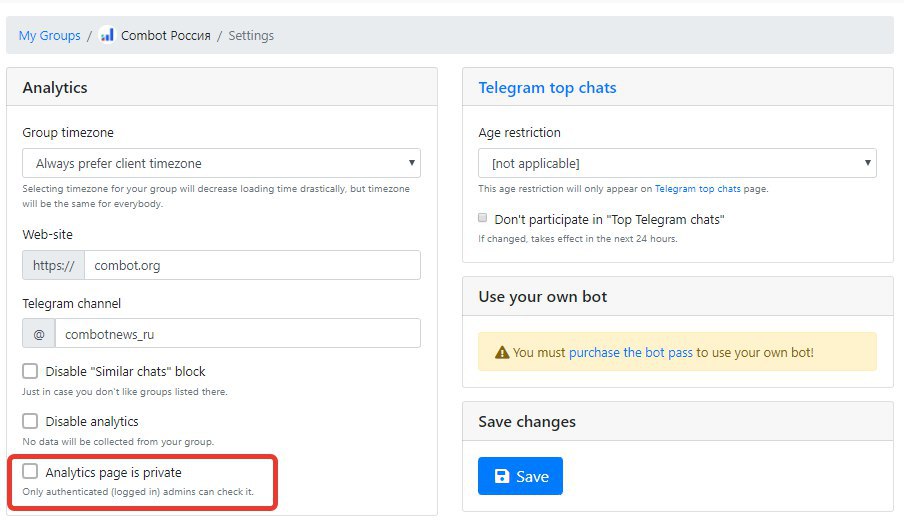The image size is (904, 522).
Task: Click the warning triangle icon in bot notice
Action: pos(502,352)
